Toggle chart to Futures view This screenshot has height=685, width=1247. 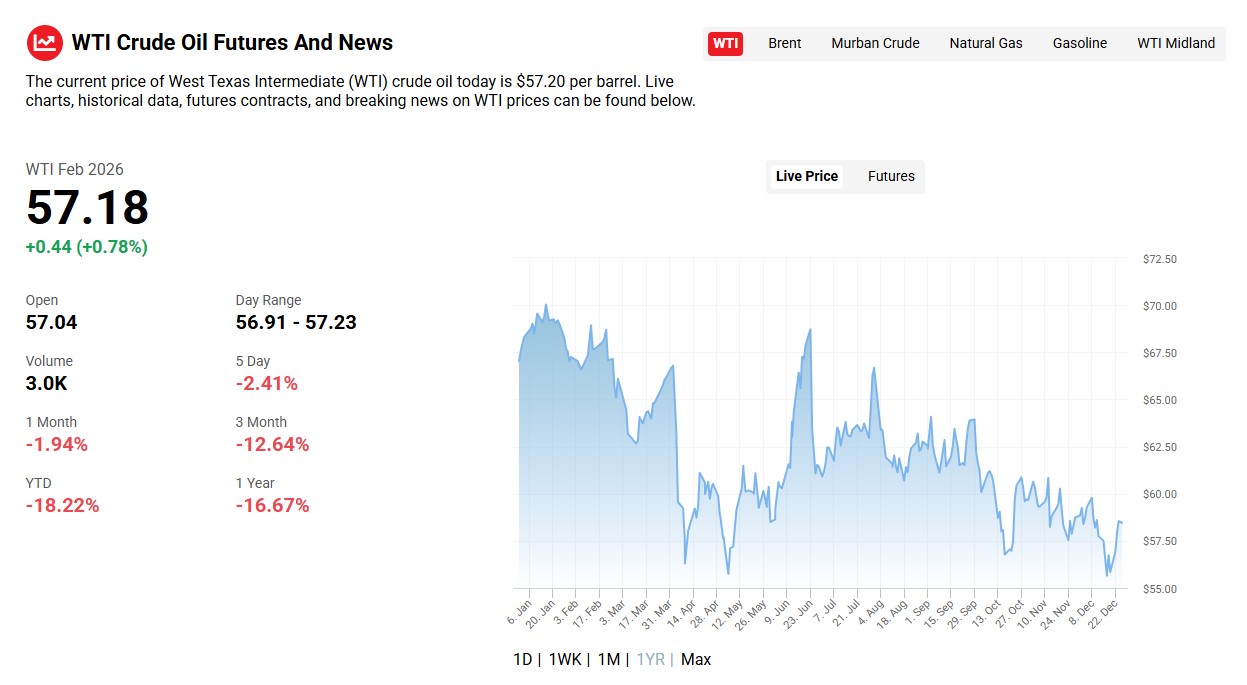click(x=891, y=176)
